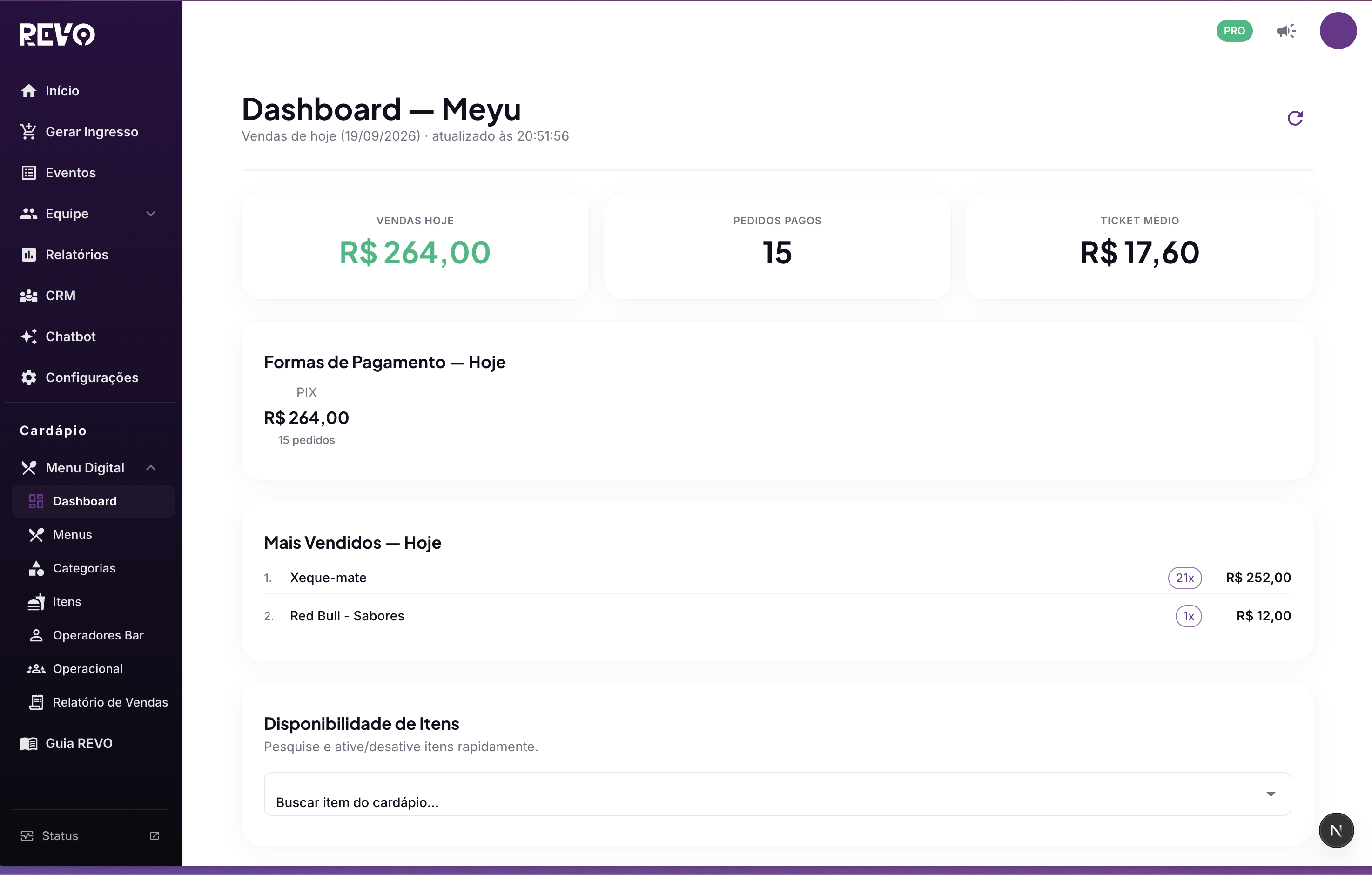Open the Status link

click(x=90, y=836)
